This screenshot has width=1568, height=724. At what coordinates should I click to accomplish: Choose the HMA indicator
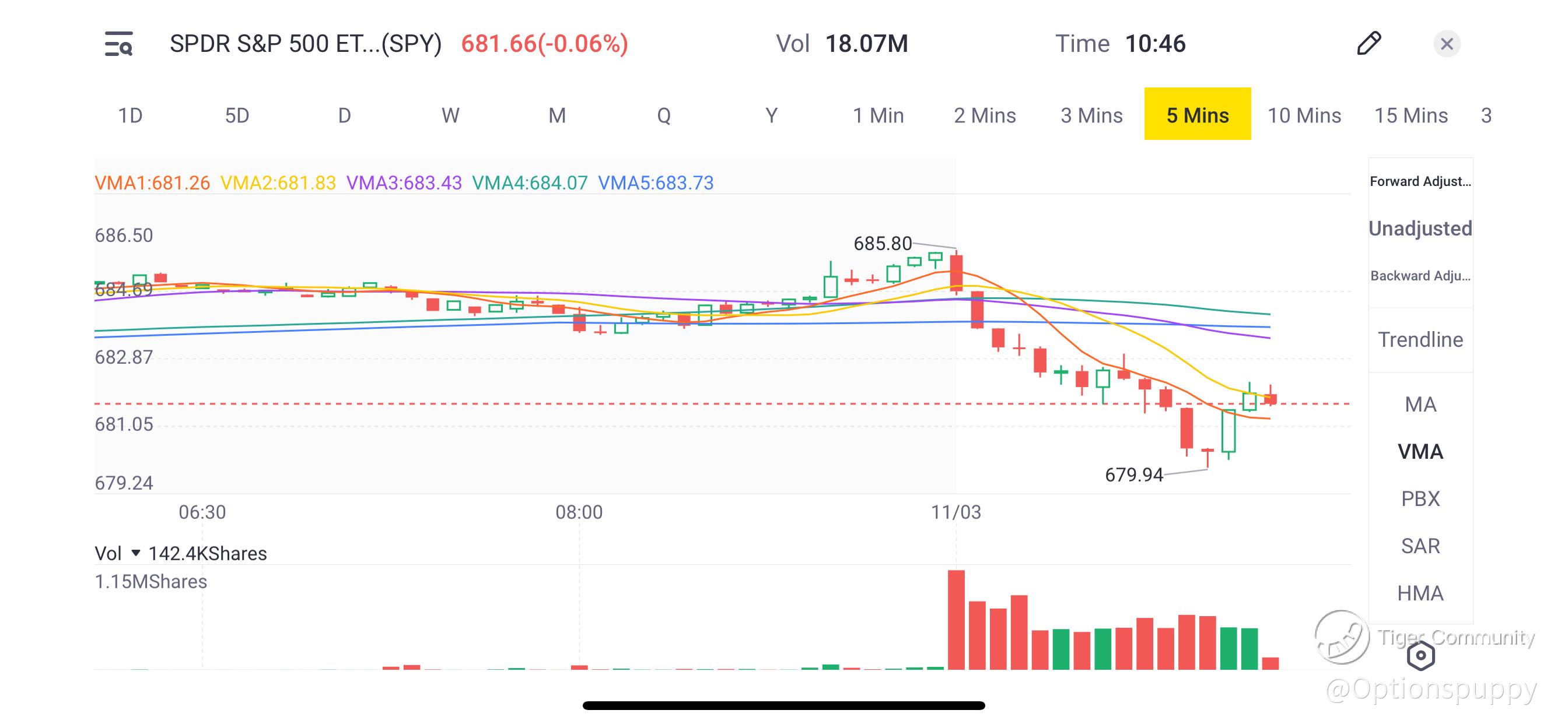pos(1420,593)
